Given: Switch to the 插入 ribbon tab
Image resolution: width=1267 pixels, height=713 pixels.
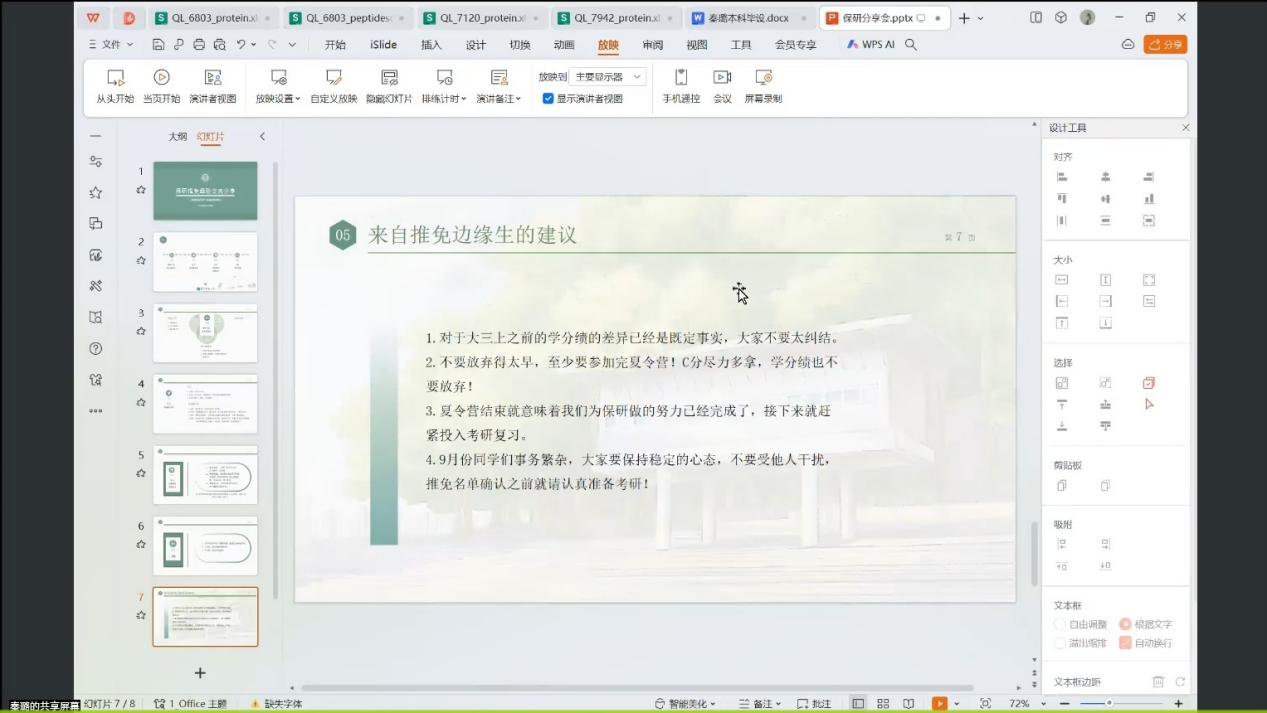Looking at the screenshot, I should [x=431, y=45].
